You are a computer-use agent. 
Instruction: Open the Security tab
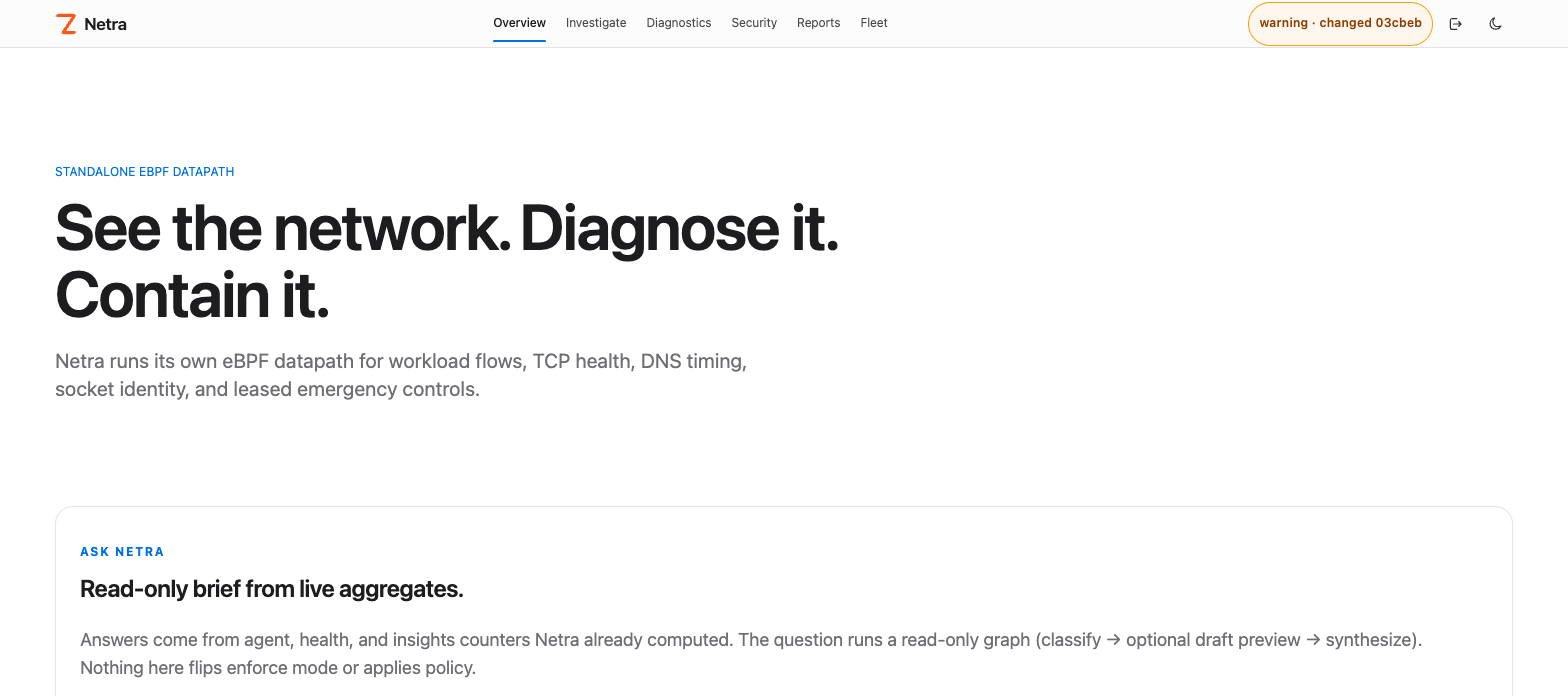point(754,23)
